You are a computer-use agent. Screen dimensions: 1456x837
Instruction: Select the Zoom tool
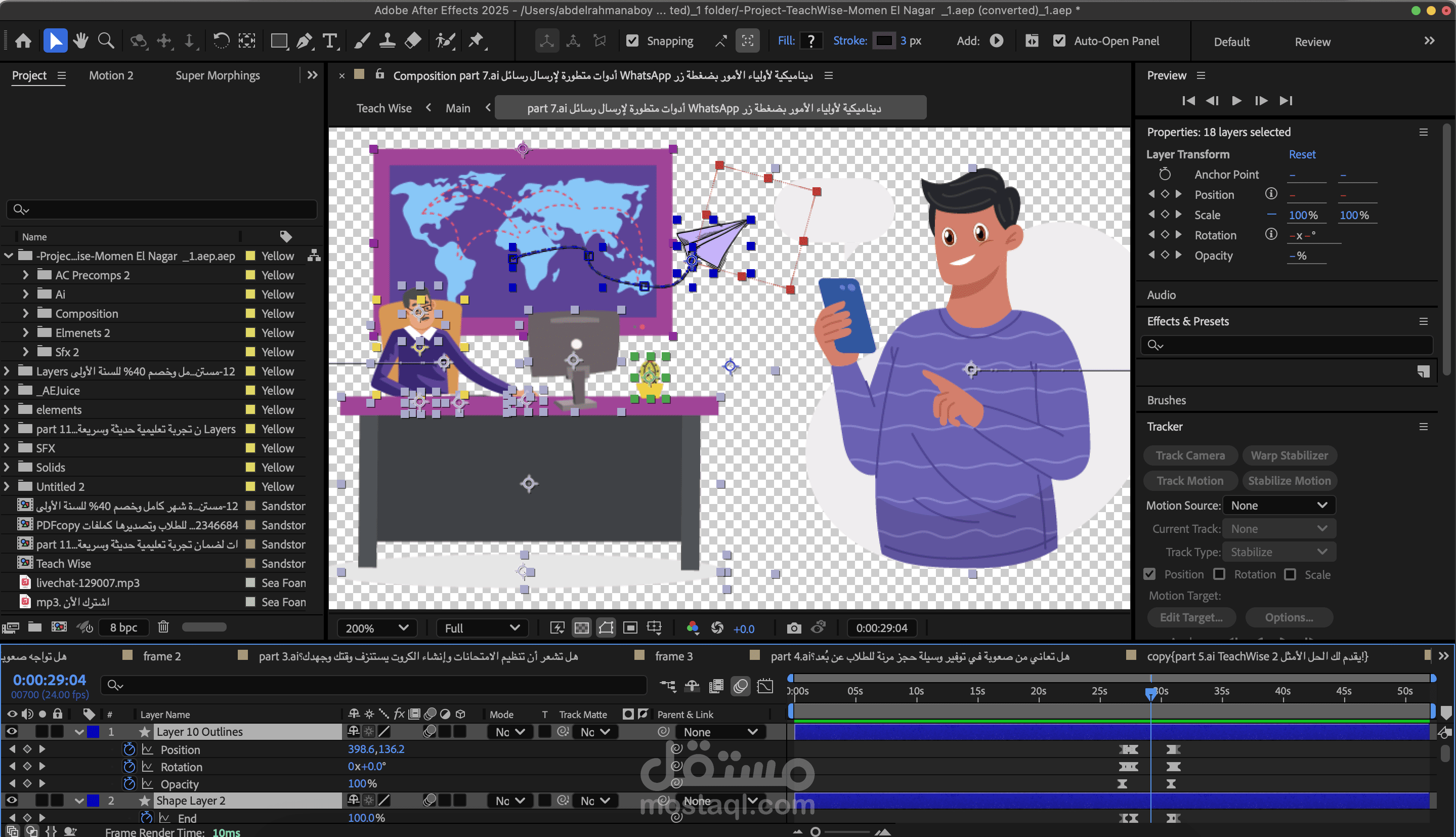pyautogui.click(x=106, y=41)
